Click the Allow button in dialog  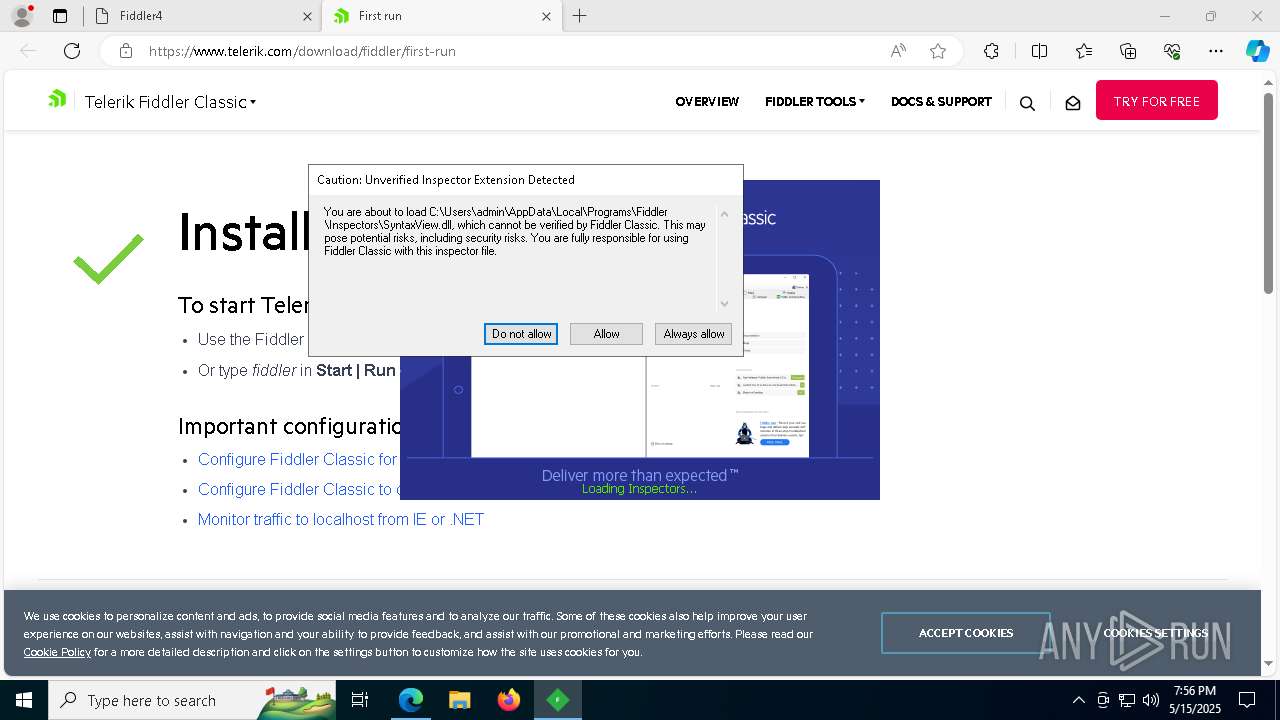606,334
